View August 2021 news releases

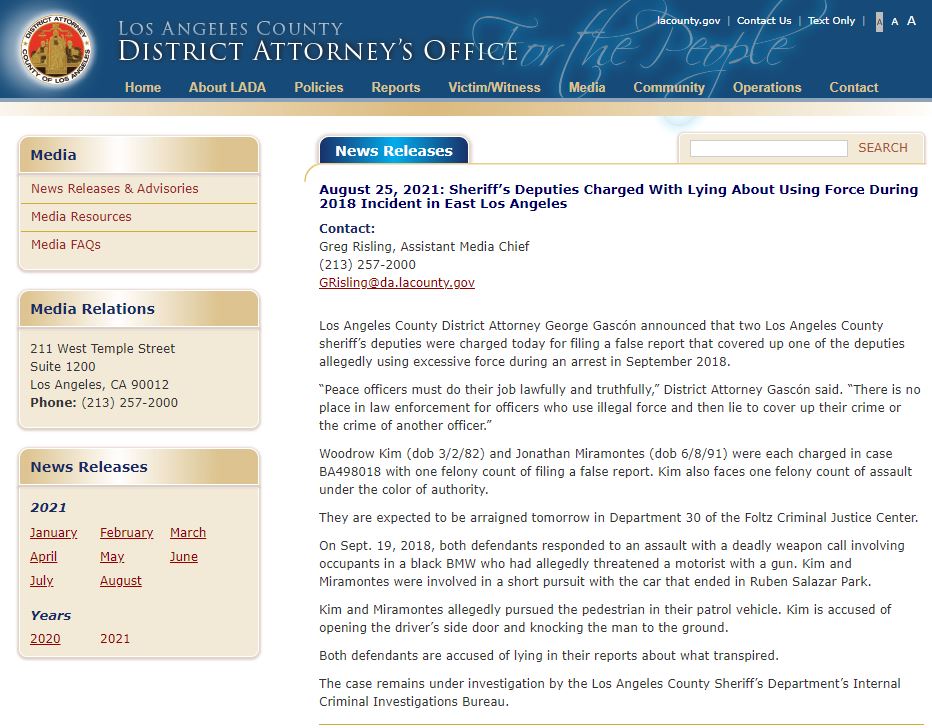(121, 581)
